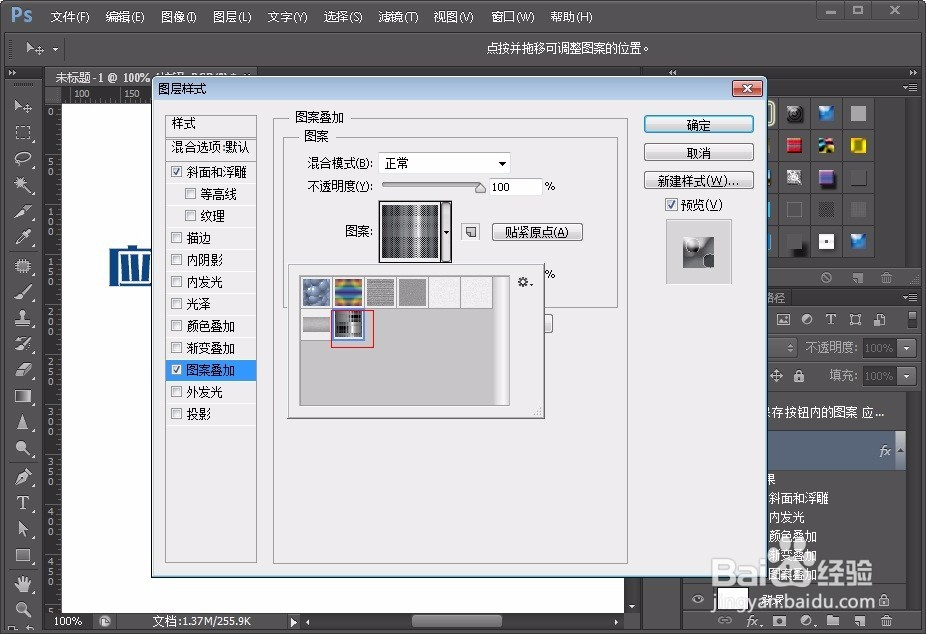This screenshot has height=634, width=926.
Task: Click create new preset from pattern icon
Action: pyautogui.click(x=471, y=232)
